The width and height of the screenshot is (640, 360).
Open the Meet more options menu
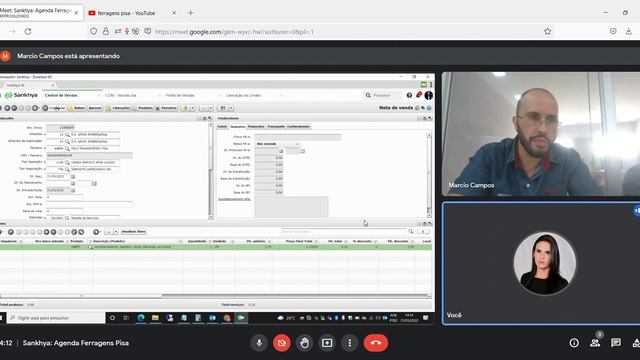point(350,343)
